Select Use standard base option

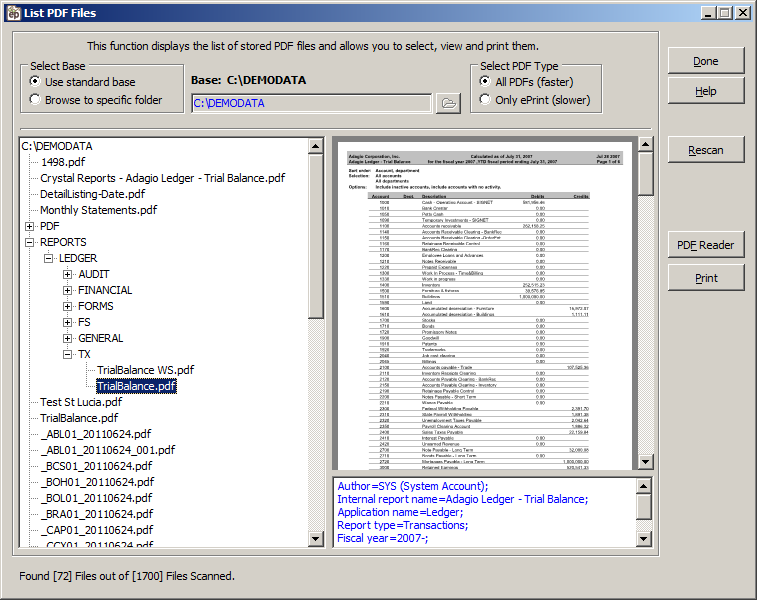35,81
